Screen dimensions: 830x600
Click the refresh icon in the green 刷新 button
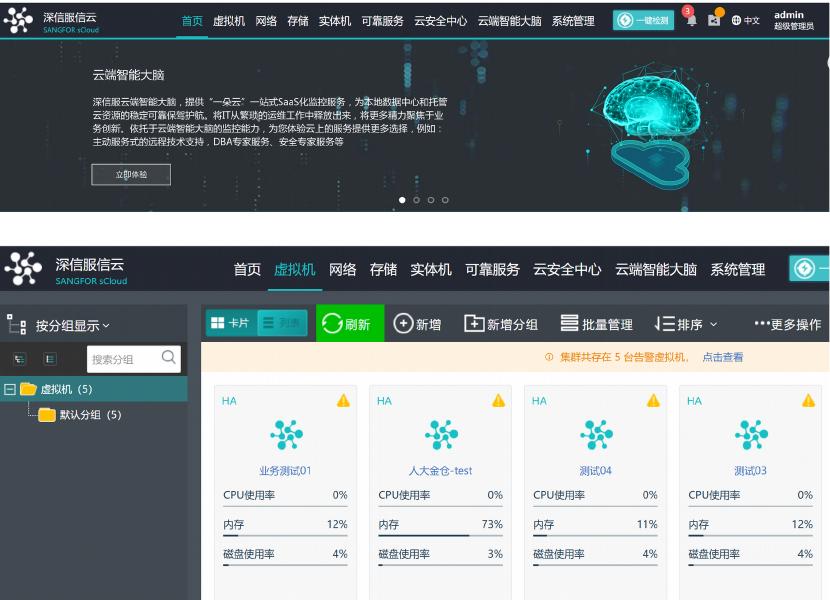(332, 323)
